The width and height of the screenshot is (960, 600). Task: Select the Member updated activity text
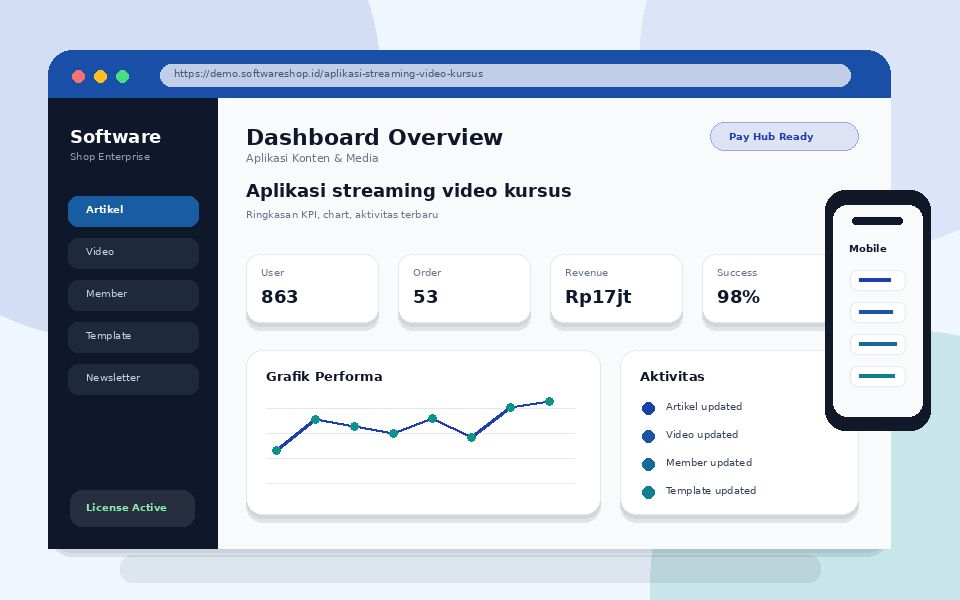point(708,463)
